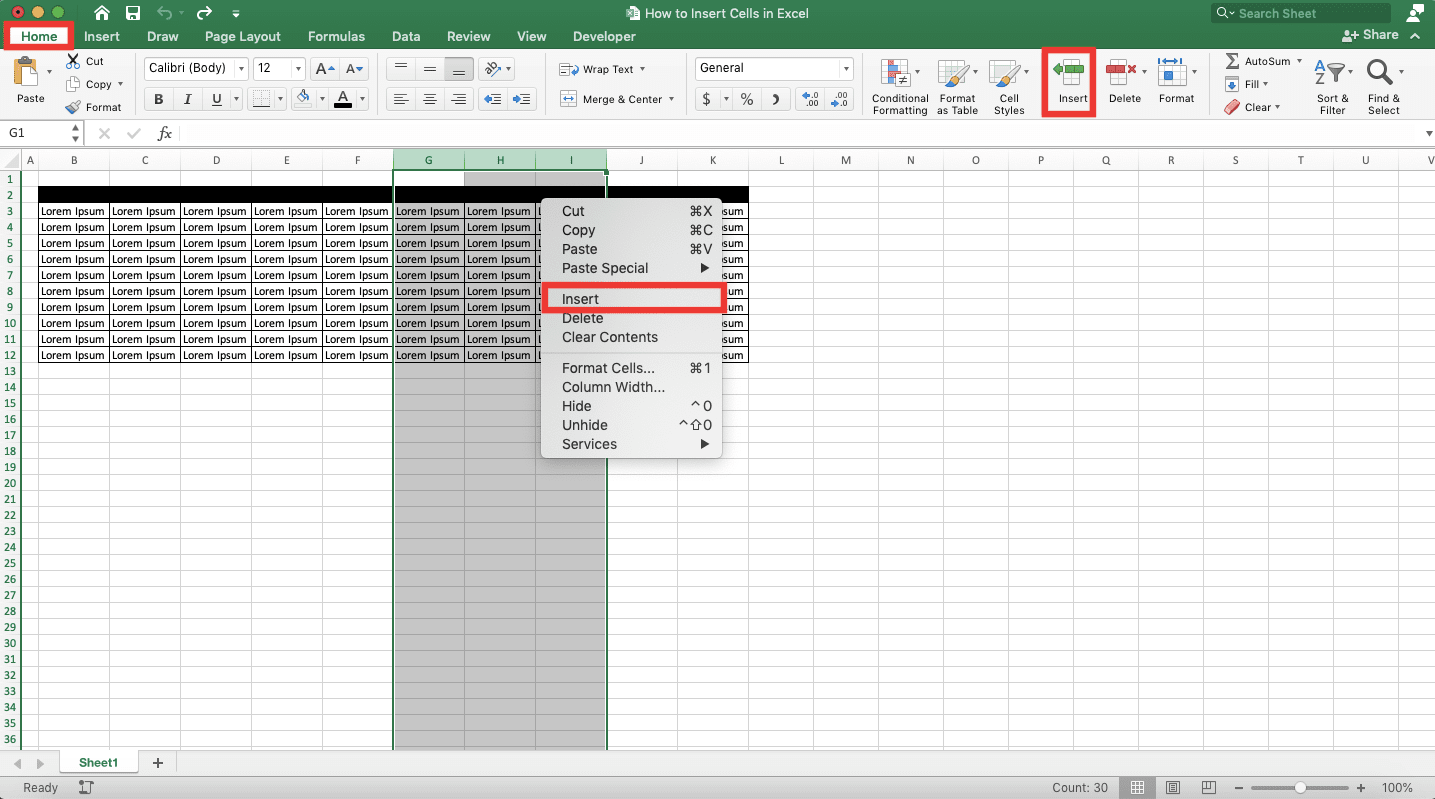The width and height of the screenshot is (1435, 799).
Task: Click the Find & Select magnifier icon
Action: tap(1380, 73)
